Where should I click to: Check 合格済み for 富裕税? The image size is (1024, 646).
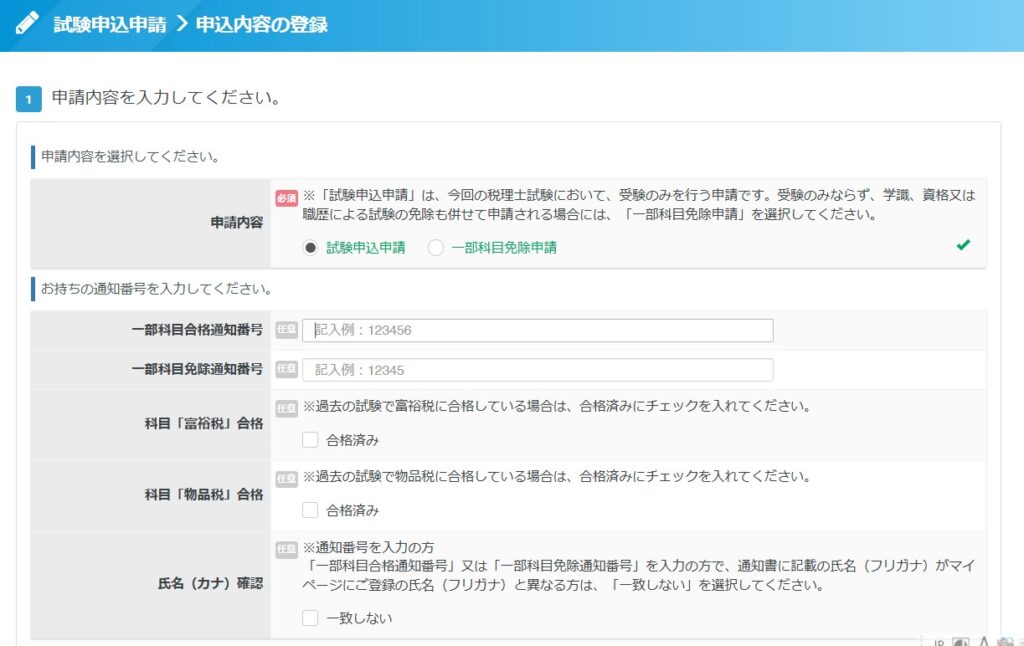[x=310, y=440]
